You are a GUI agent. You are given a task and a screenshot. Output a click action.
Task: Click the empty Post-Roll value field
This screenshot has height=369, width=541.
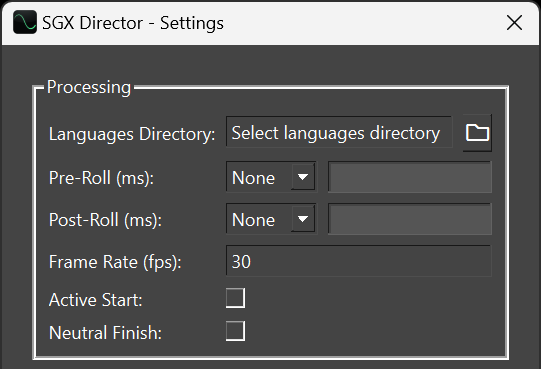(x=410, y=220)
